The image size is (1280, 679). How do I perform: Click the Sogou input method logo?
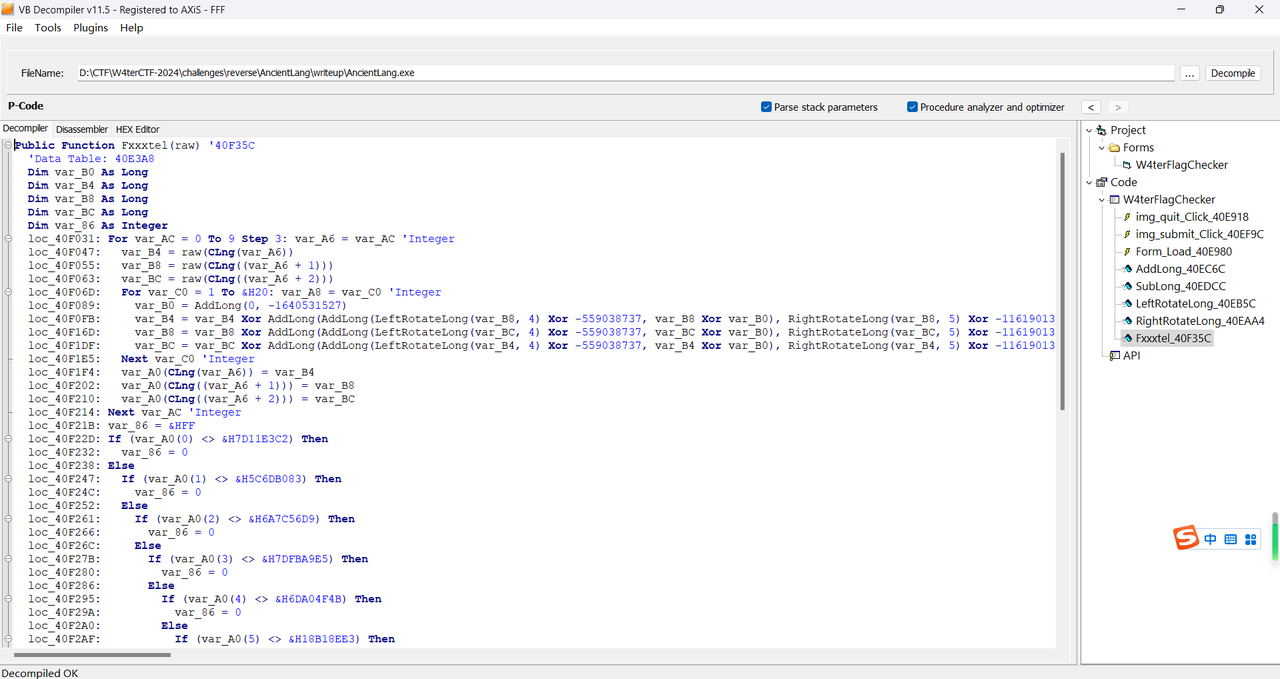(1186, 538)
